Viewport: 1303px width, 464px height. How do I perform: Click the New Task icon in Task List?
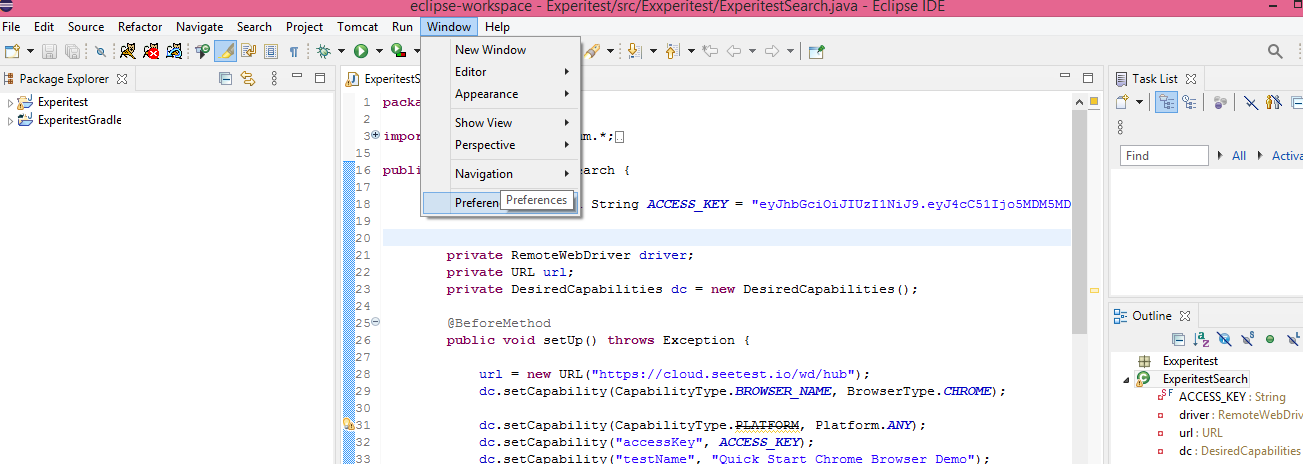[x=1122, y=102]
